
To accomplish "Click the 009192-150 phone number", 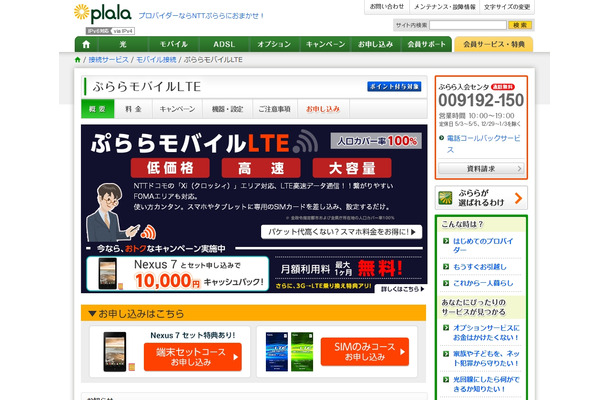I will [x=481, y=100].
